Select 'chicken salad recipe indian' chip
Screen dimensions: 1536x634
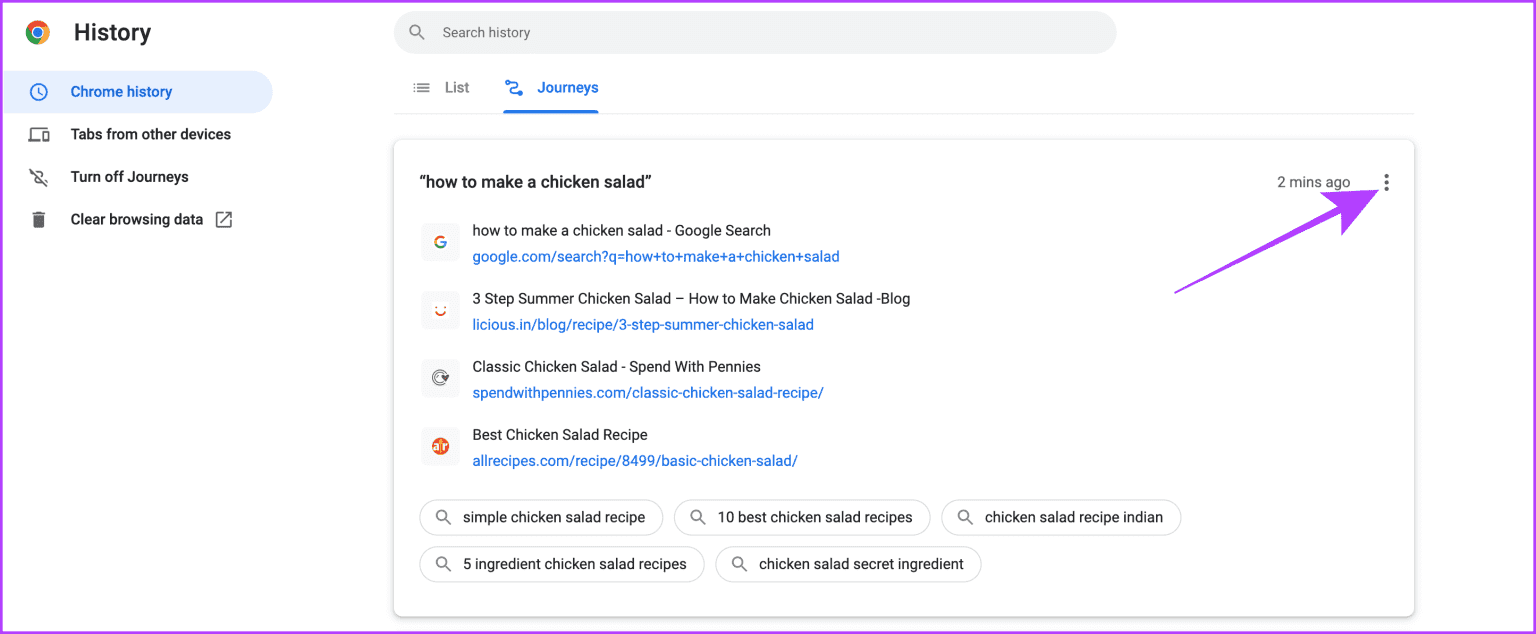pos(1061,518)
